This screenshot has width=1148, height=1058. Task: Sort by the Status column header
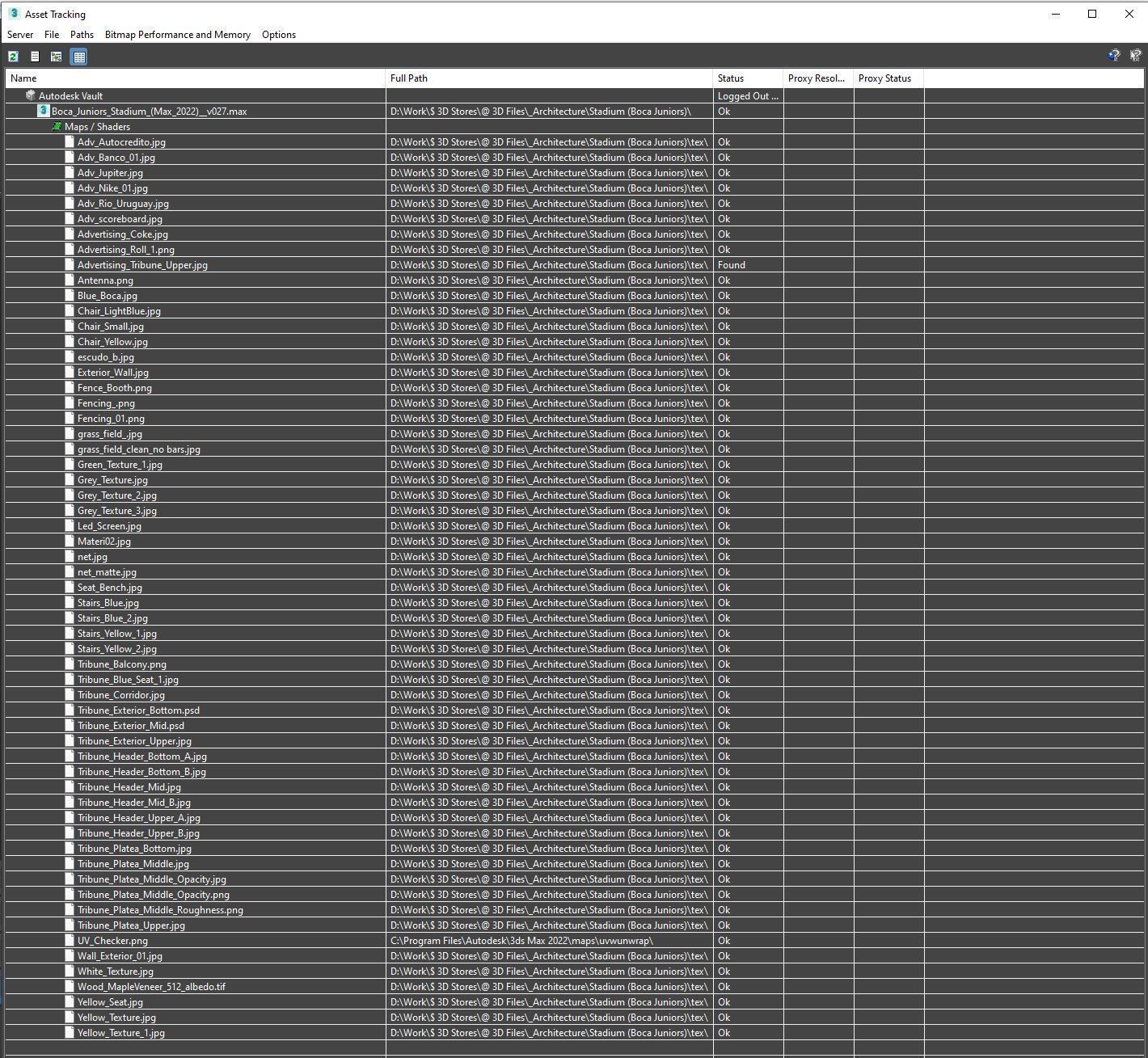(x=749, y=78)
